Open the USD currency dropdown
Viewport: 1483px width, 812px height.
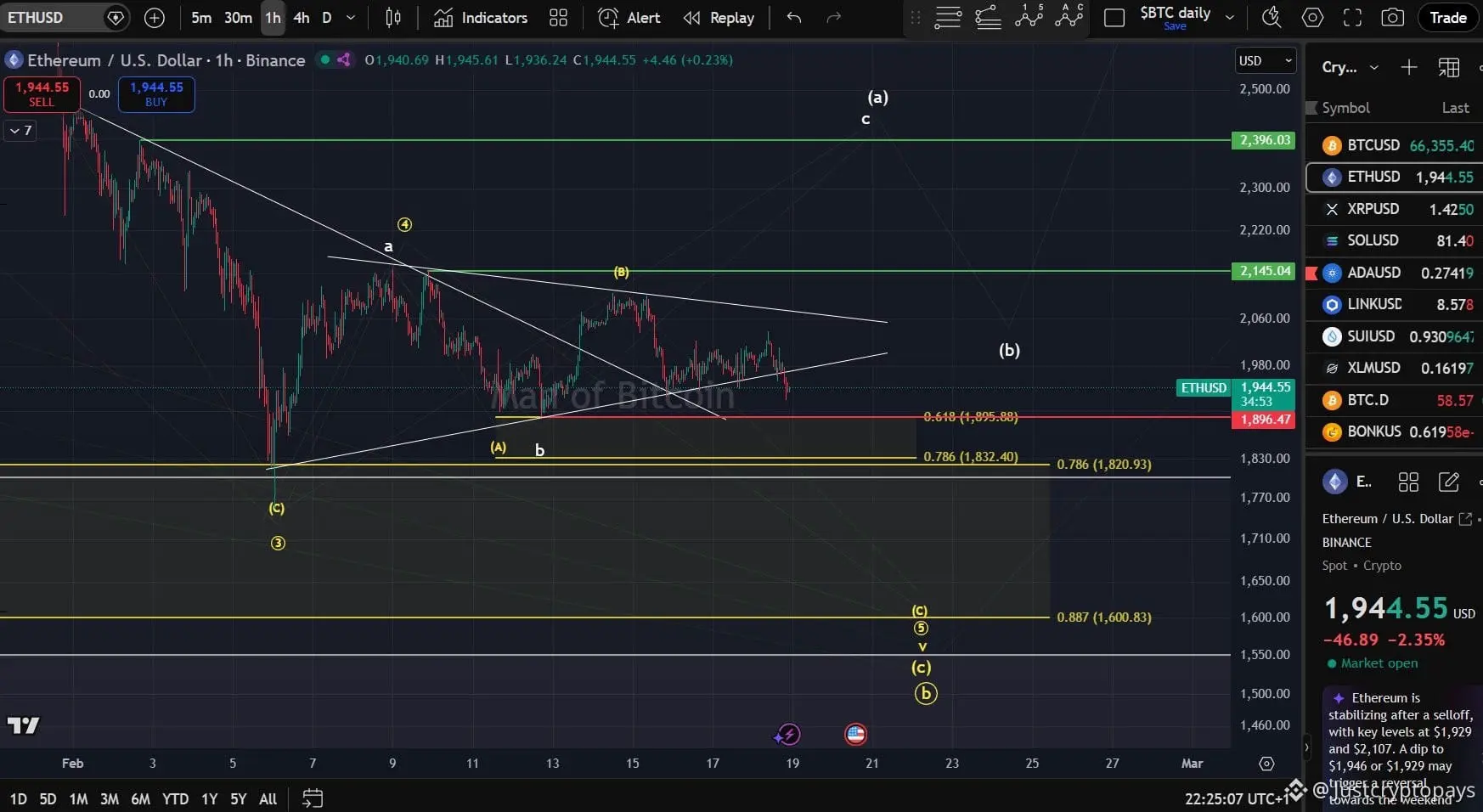click(1266, 60)
